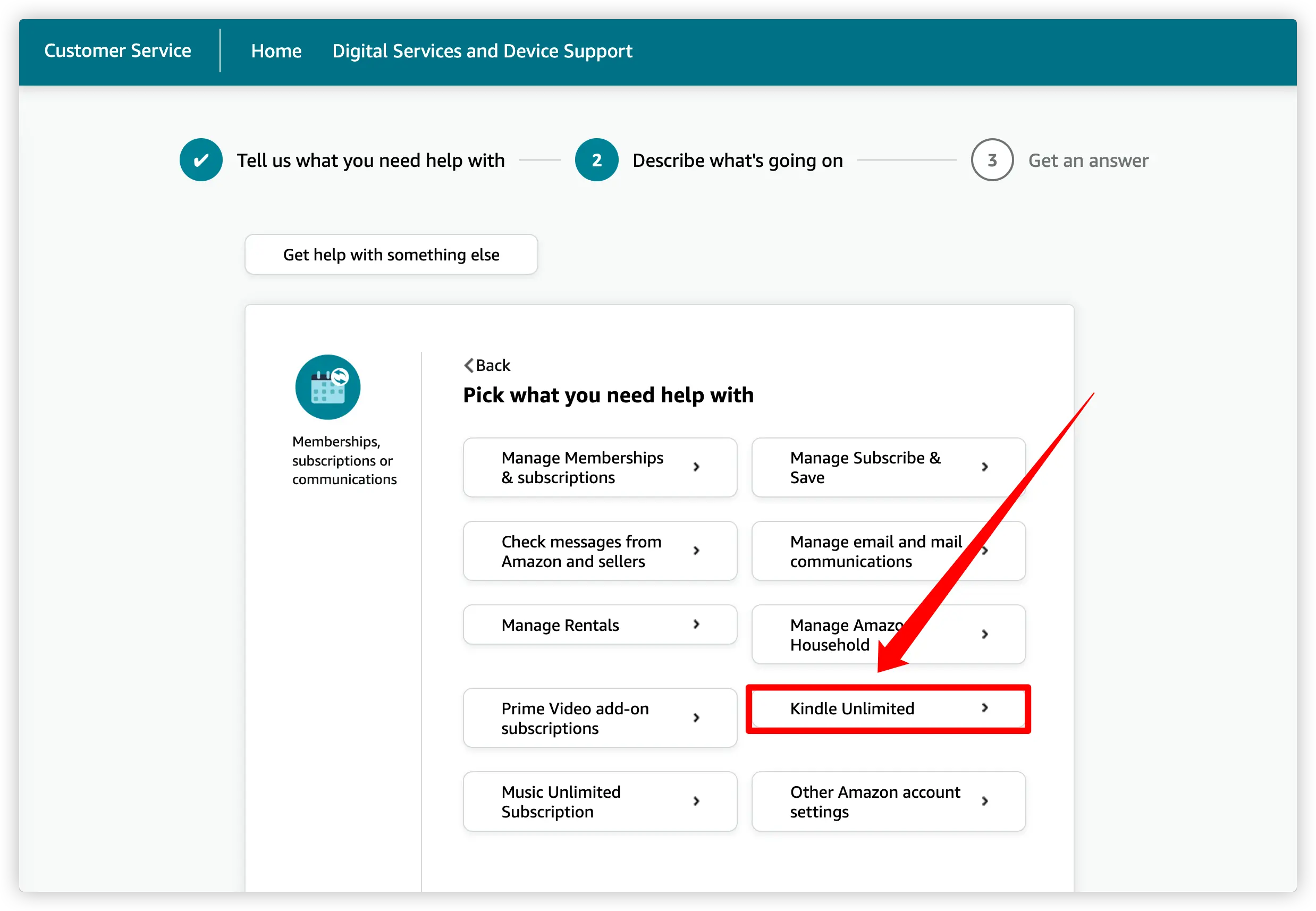Choose Manage email and mail communications

(888, 551)
